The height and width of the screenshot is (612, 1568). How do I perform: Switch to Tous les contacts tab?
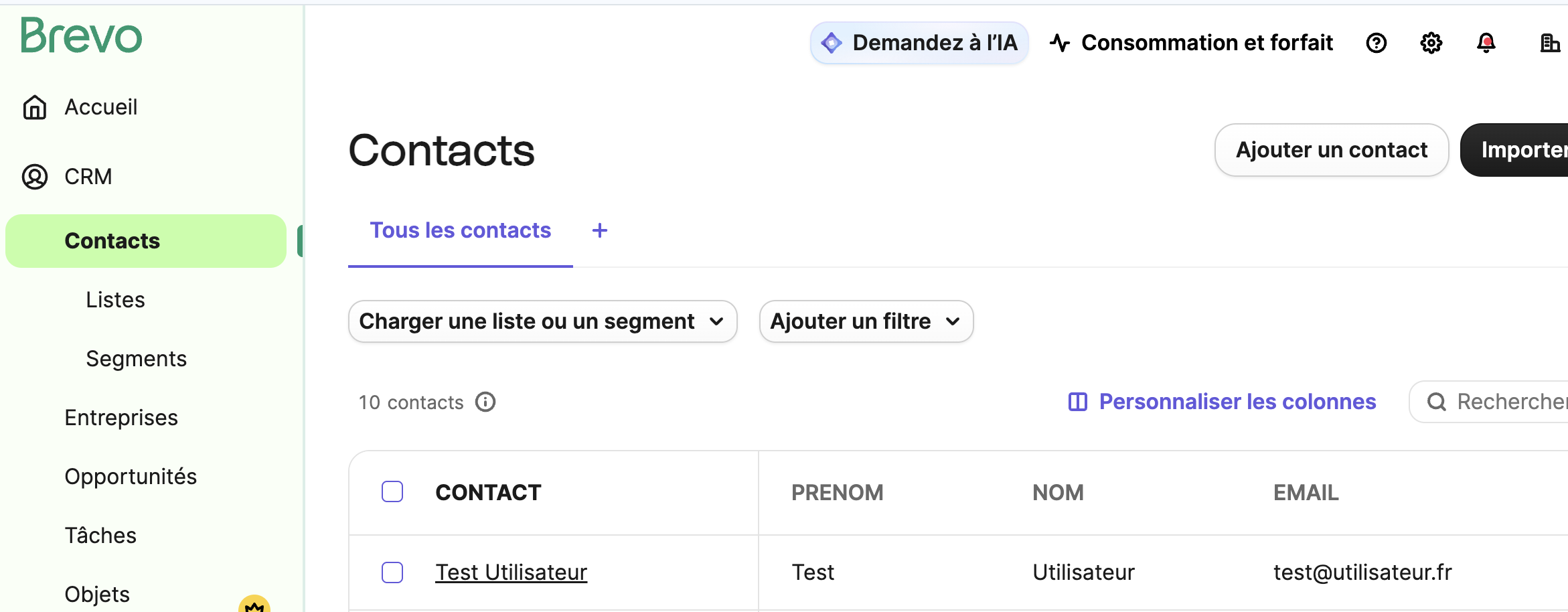[x=460, y=230]
